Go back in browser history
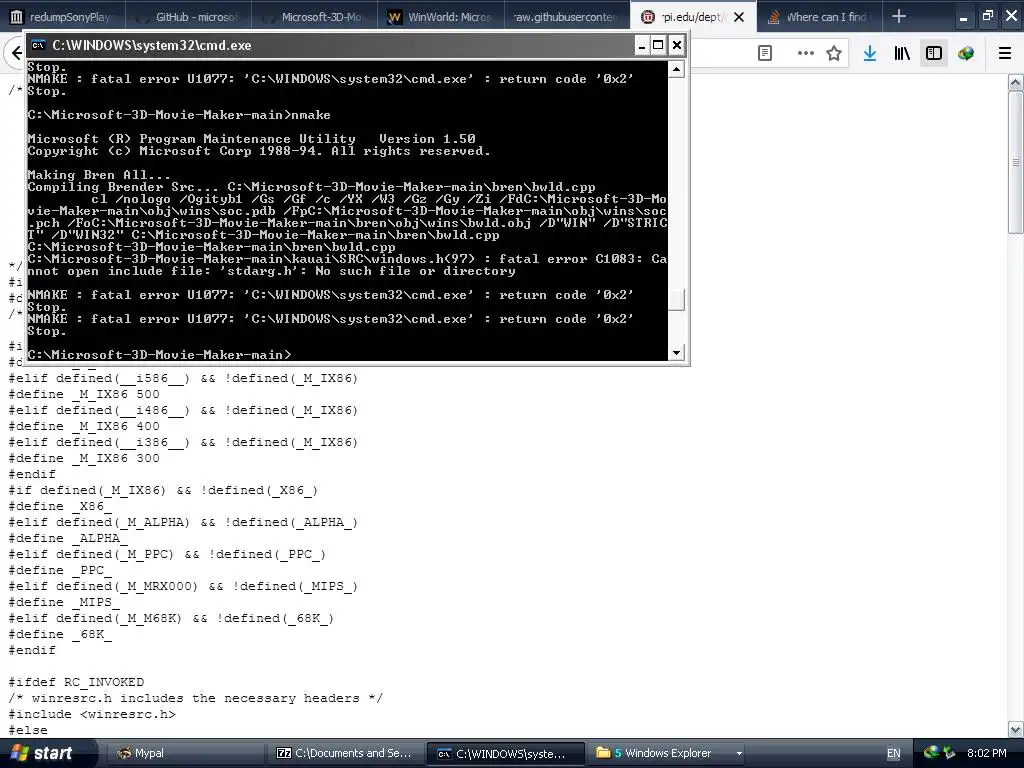The height and width of the screenshot is (768, 1024). (x=16, y=53)
